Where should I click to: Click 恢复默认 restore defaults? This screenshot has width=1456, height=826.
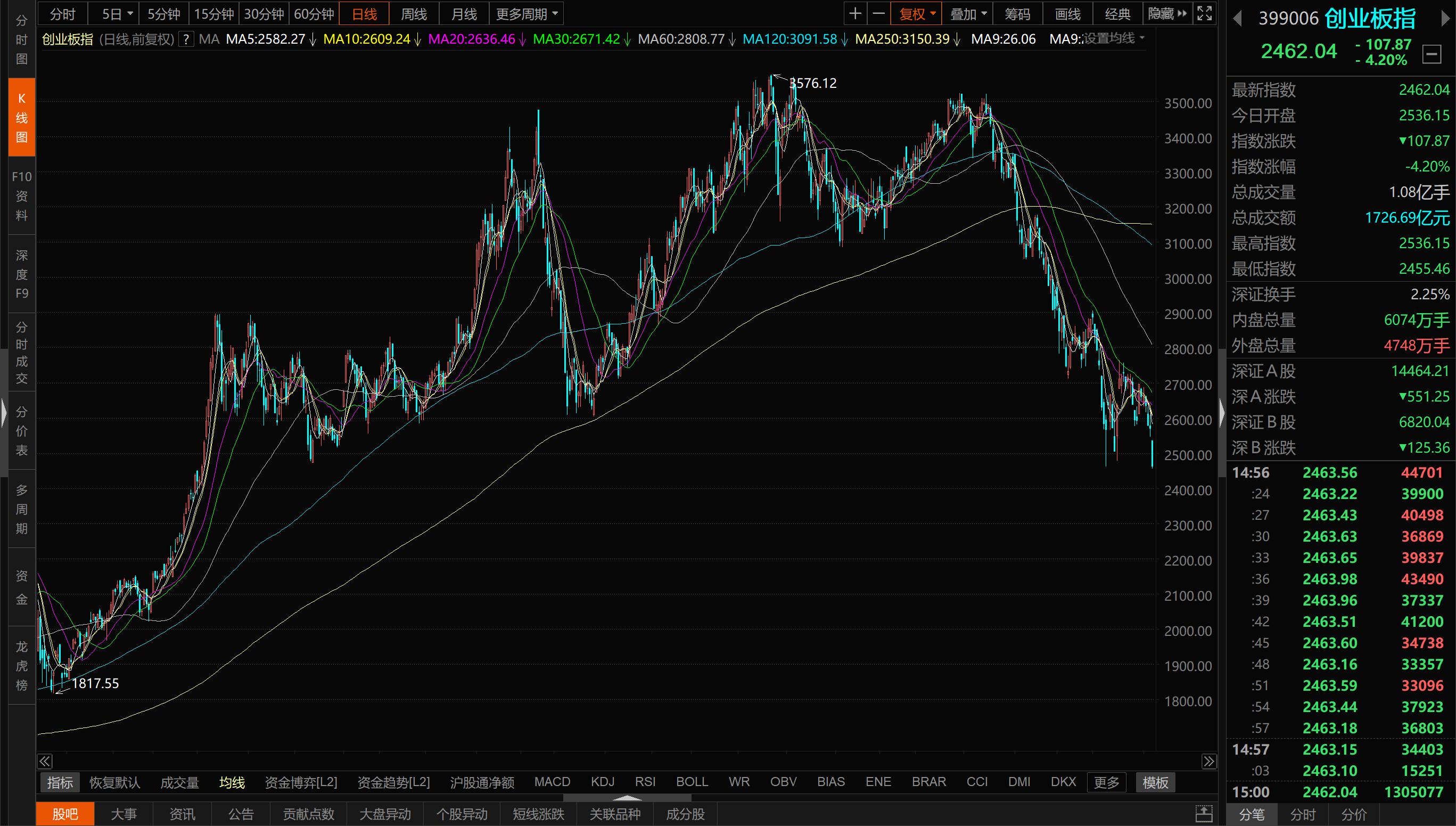[114, 782]
